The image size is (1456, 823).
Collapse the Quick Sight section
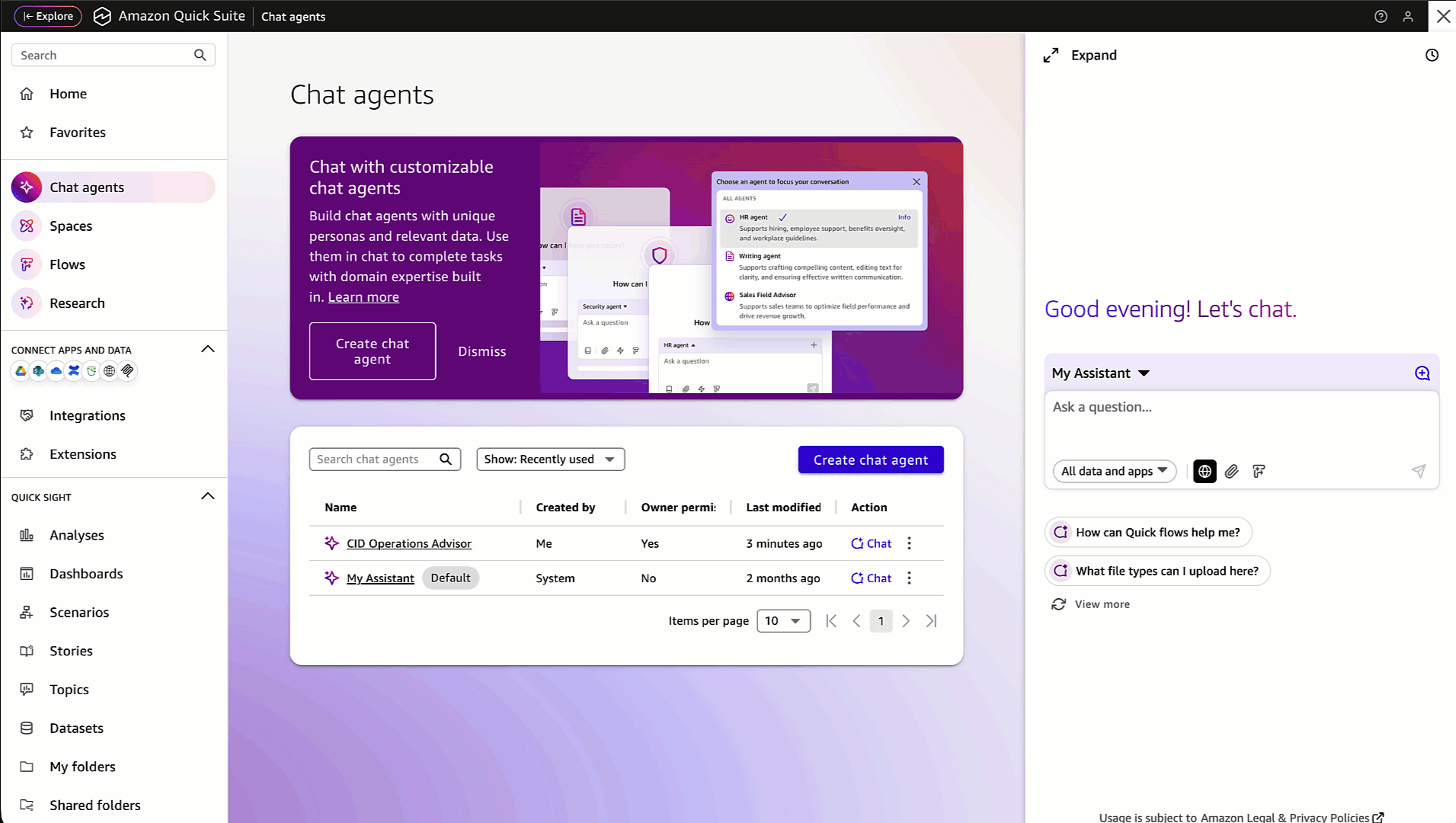(x=207, y=496)
